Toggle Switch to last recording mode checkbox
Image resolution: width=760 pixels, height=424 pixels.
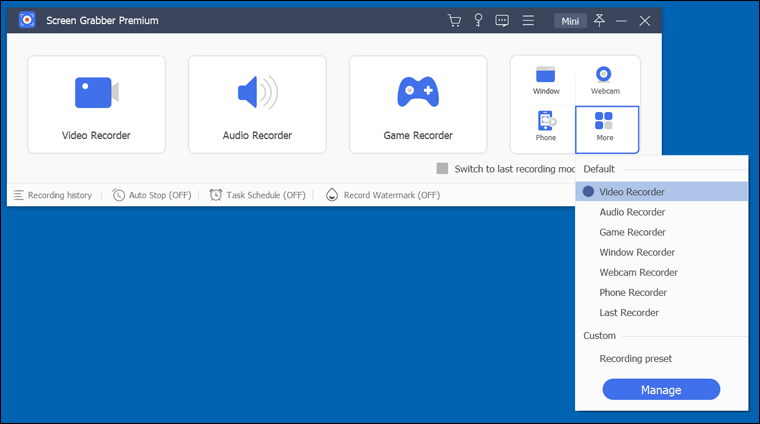click(442, 169)
